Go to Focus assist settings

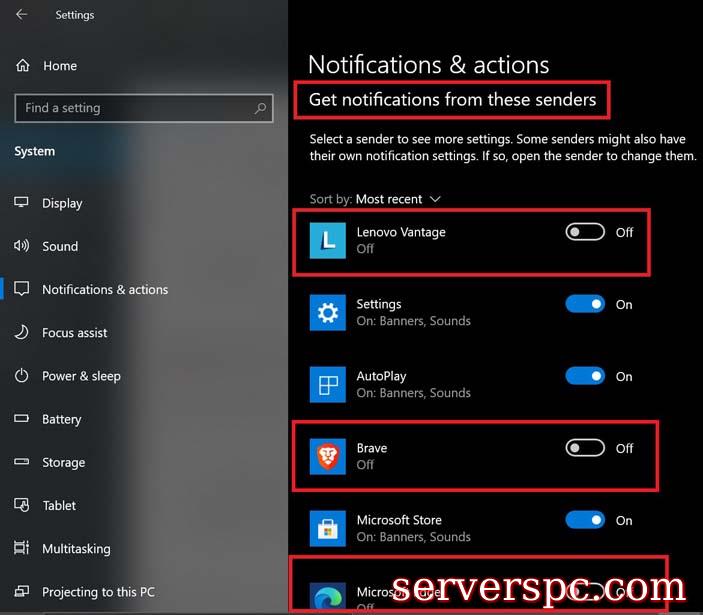(74, 333)
